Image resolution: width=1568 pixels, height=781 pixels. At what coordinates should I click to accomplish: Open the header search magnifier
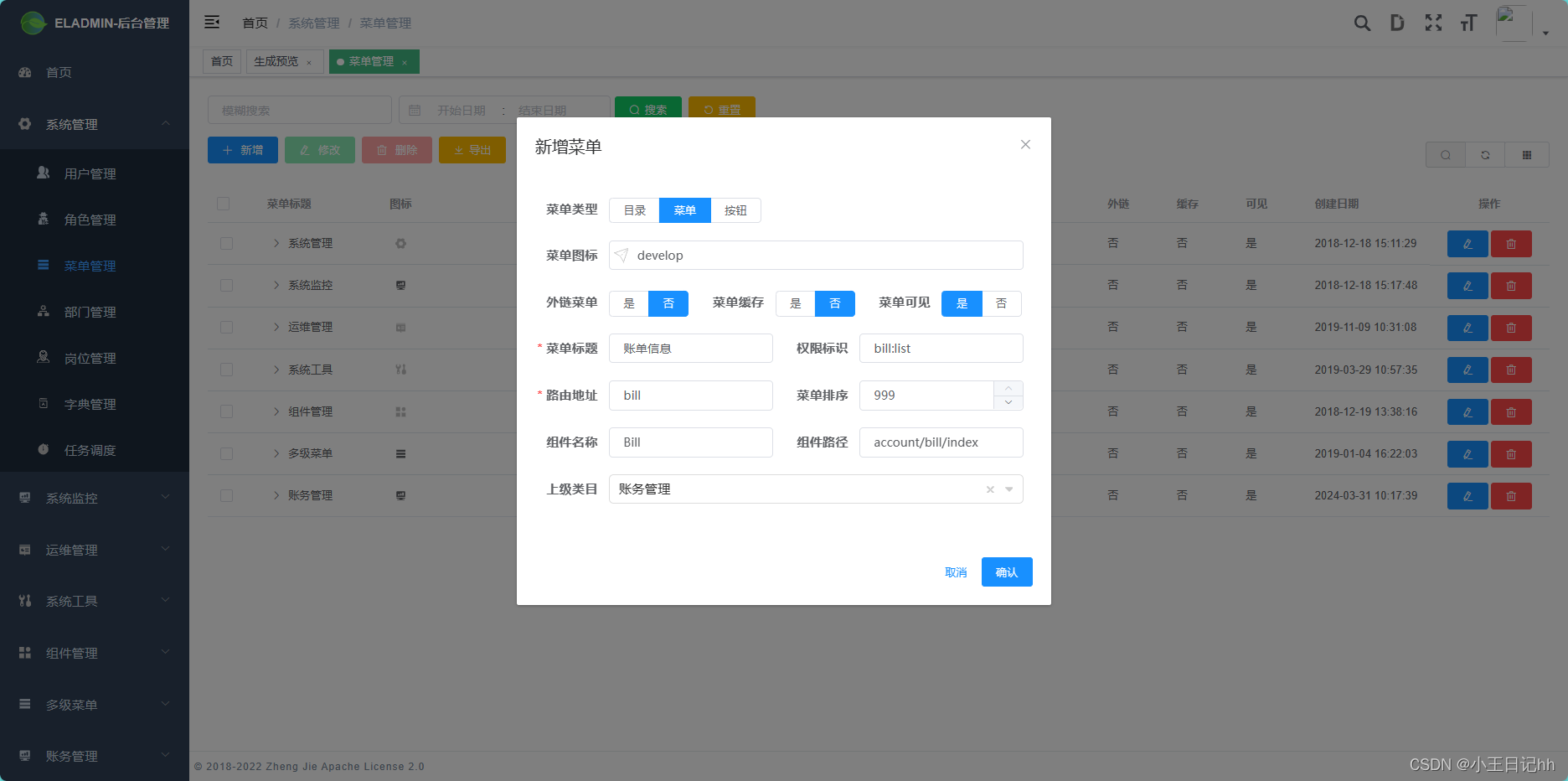pyautogui.click(x=1362, y=23)
